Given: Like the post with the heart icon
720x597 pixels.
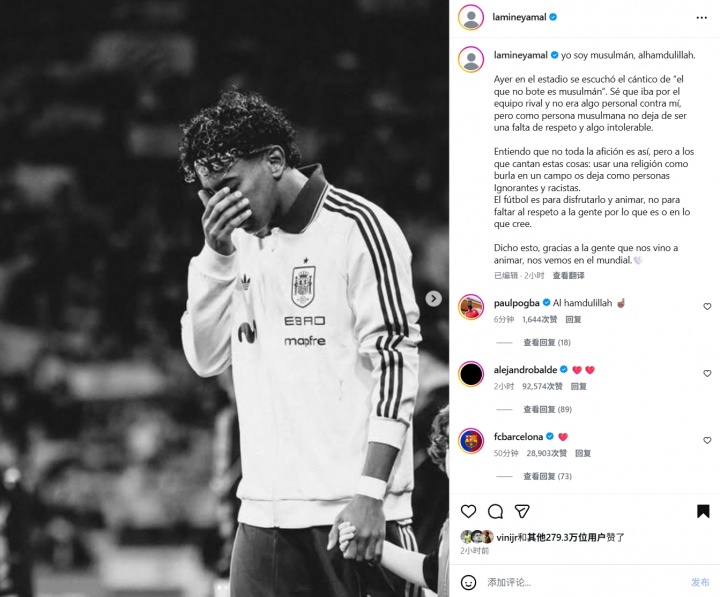Looking at the screenshot, I should pos(468,511).
